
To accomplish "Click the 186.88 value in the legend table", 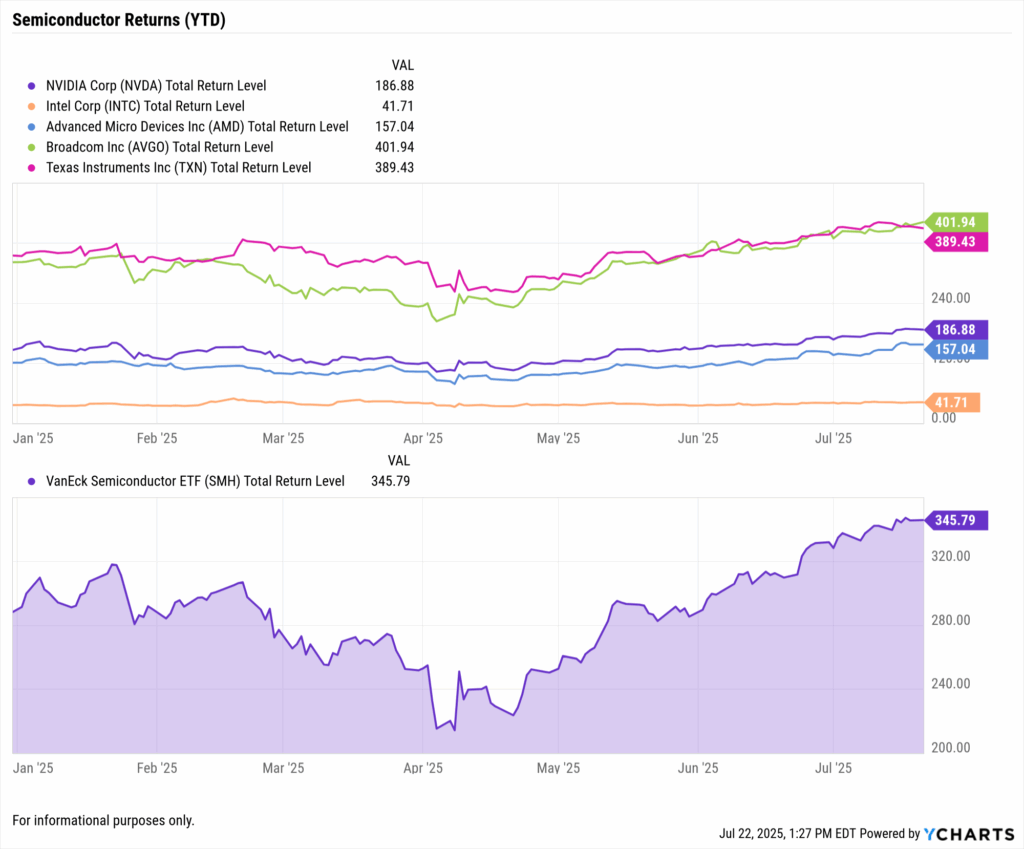I will (394, 86).
